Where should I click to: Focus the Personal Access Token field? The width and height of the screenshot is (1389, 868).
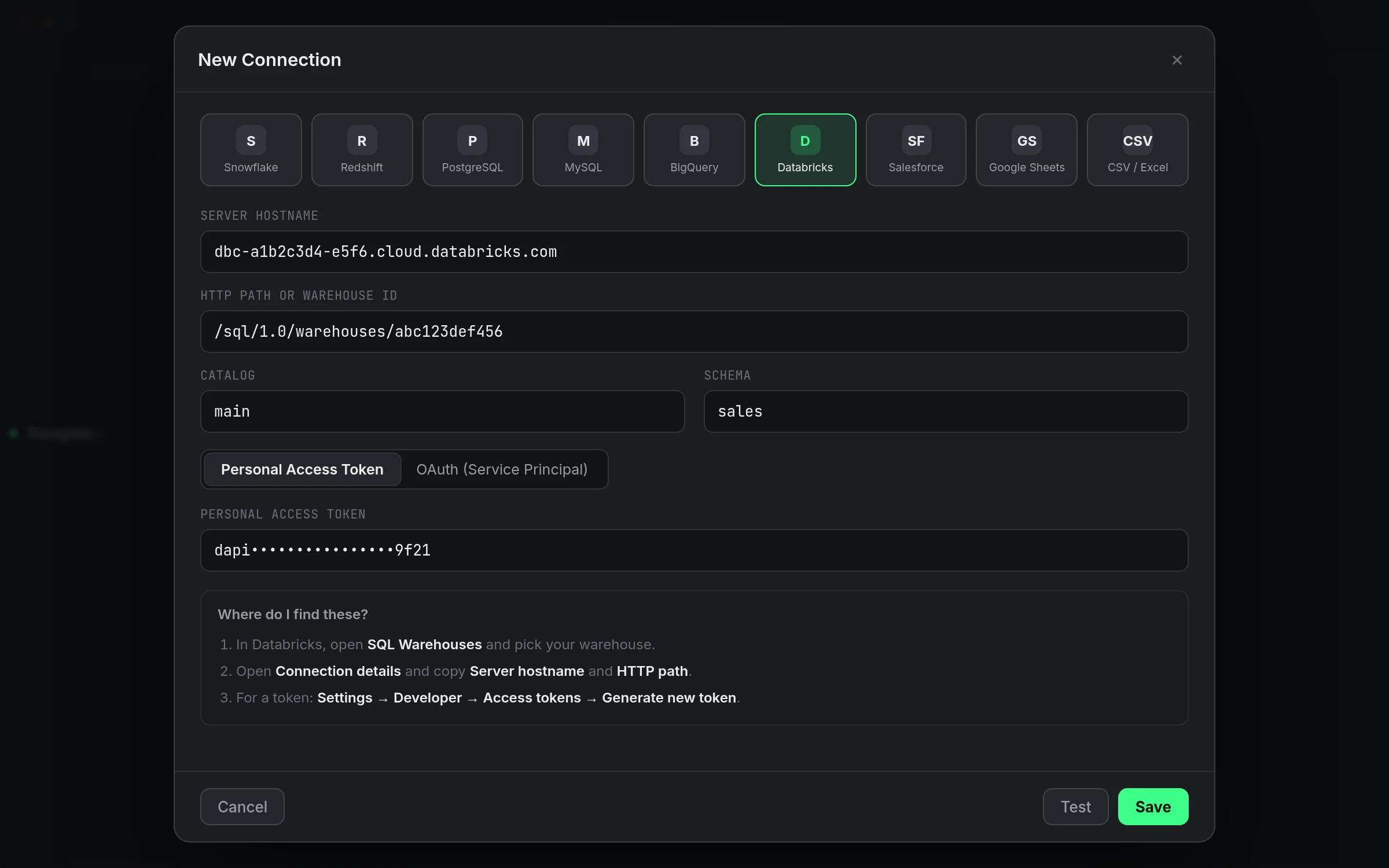694,550
